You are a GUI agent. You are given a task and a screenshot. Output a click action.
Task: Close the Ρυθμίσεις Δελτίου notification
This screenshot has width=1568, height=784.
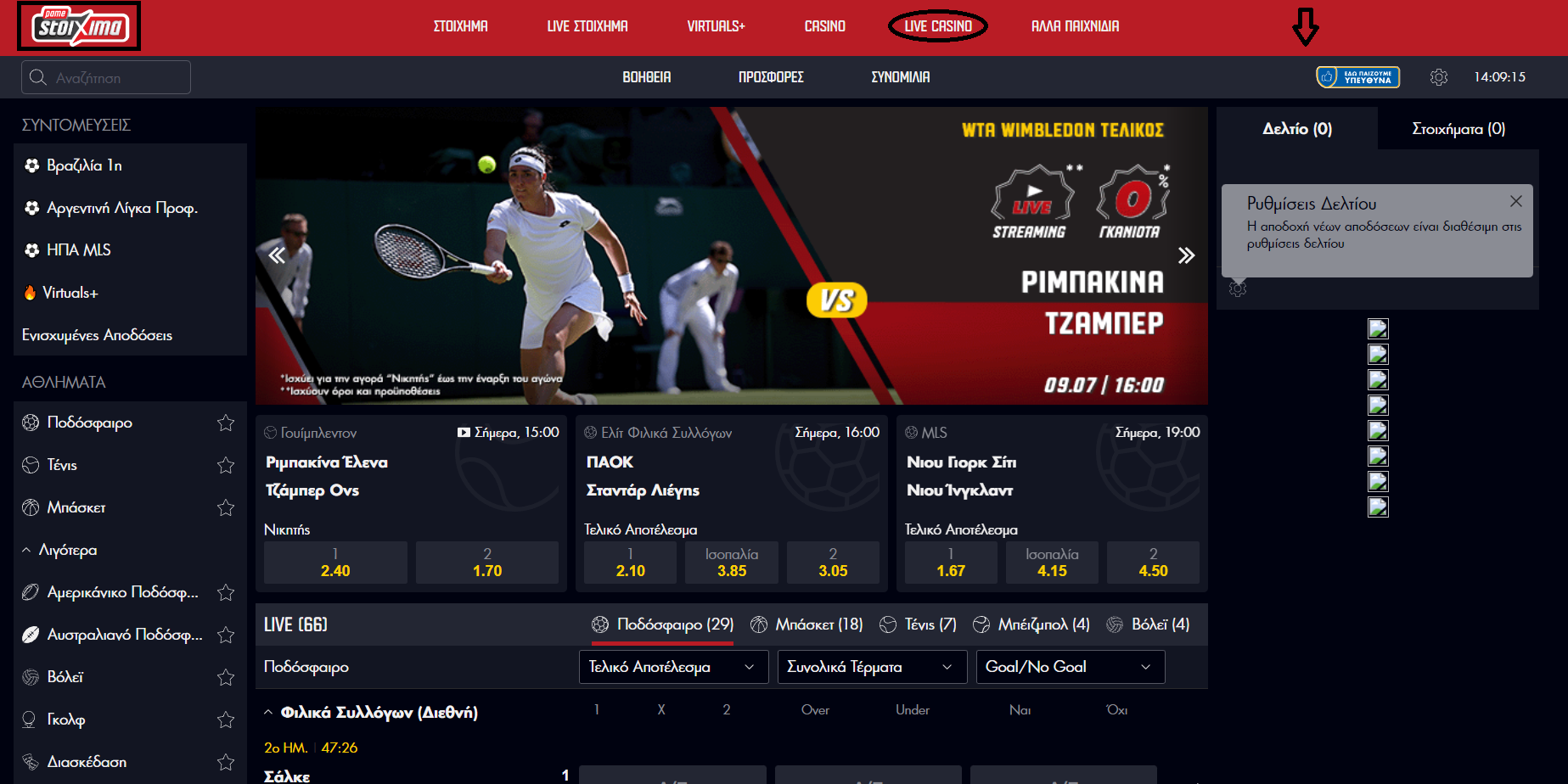point(1515,201)
